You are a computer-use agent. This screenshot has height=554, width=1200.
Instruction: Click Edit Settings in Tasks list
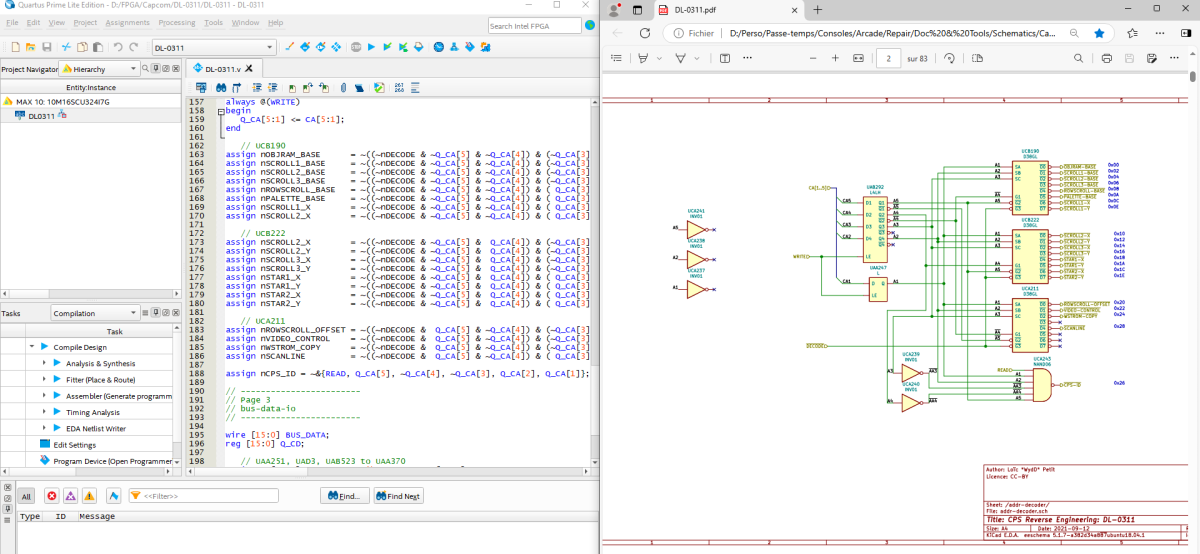click(x=74, y=444)
